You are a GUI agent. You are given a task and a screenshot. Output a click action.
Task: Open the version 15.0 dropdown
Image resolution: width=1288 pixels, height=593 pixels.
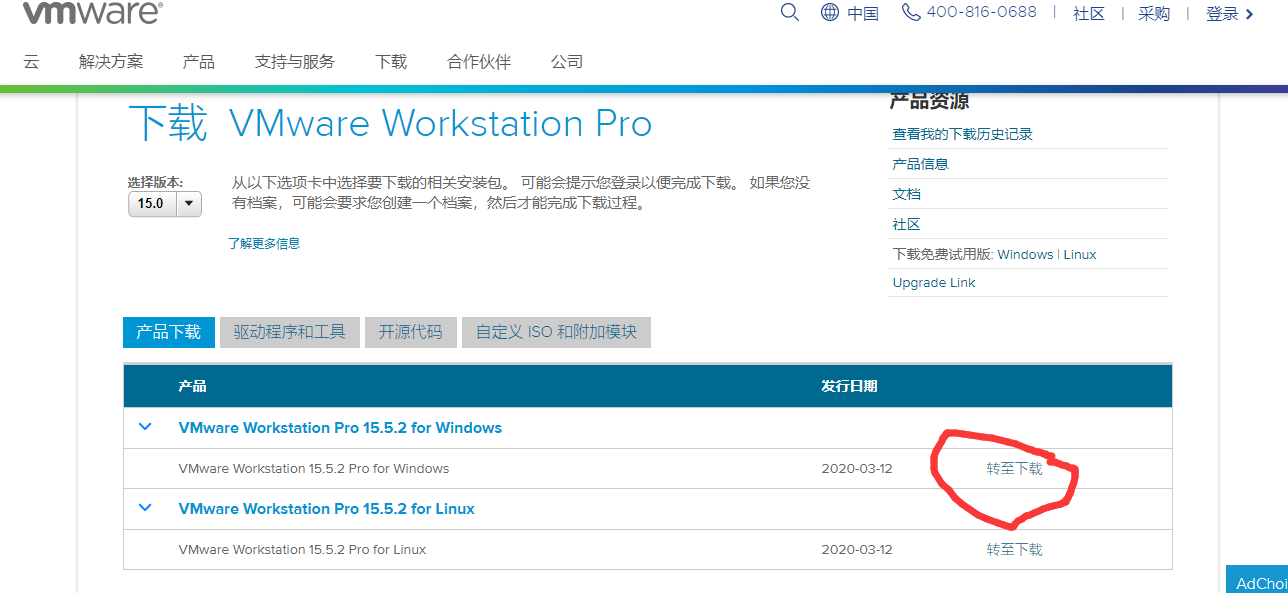[x=165, y=203]
